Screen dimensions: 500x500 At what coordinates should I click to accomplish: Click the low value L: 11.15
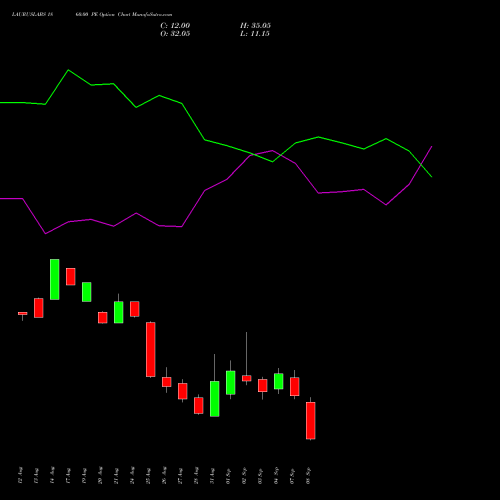(x=255, y=34)
